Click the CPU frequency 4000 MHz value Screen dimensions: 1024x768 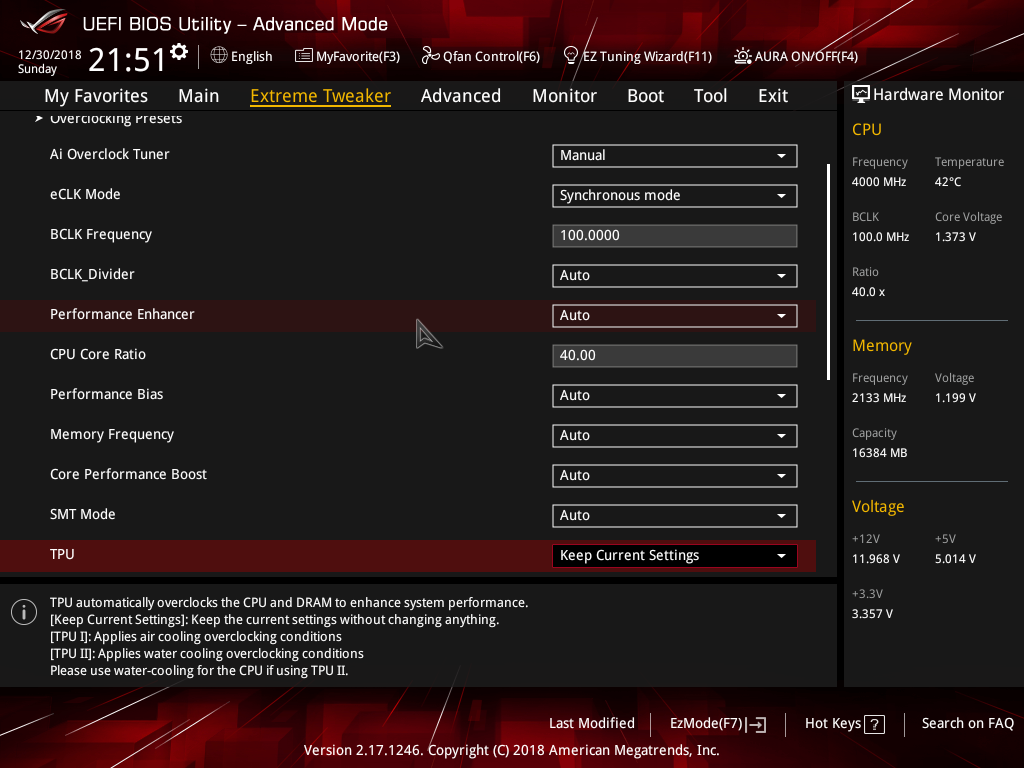click(879, 182)
